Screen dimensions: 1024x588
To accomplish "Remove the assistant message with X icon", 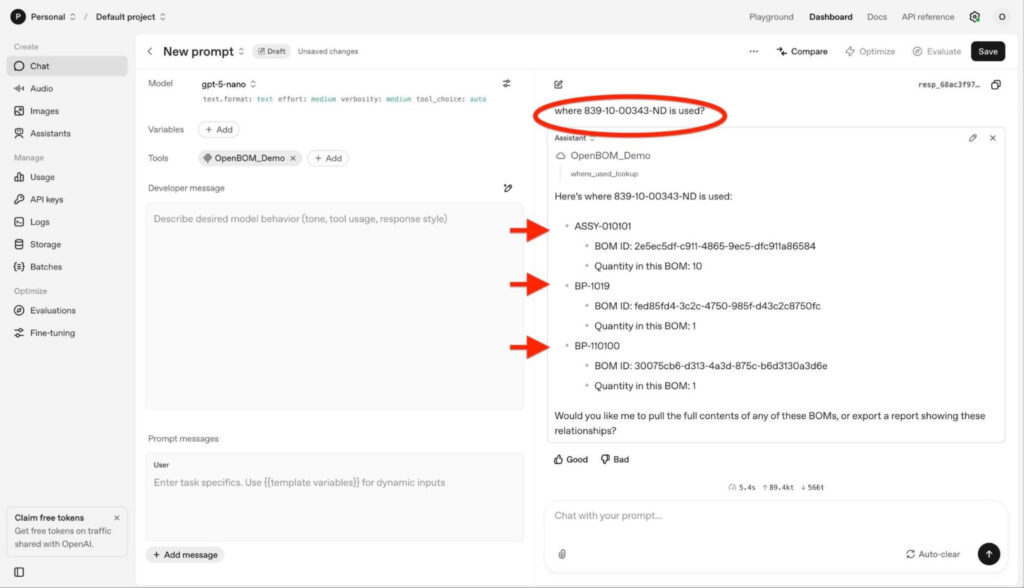I will tap(993, 139).
